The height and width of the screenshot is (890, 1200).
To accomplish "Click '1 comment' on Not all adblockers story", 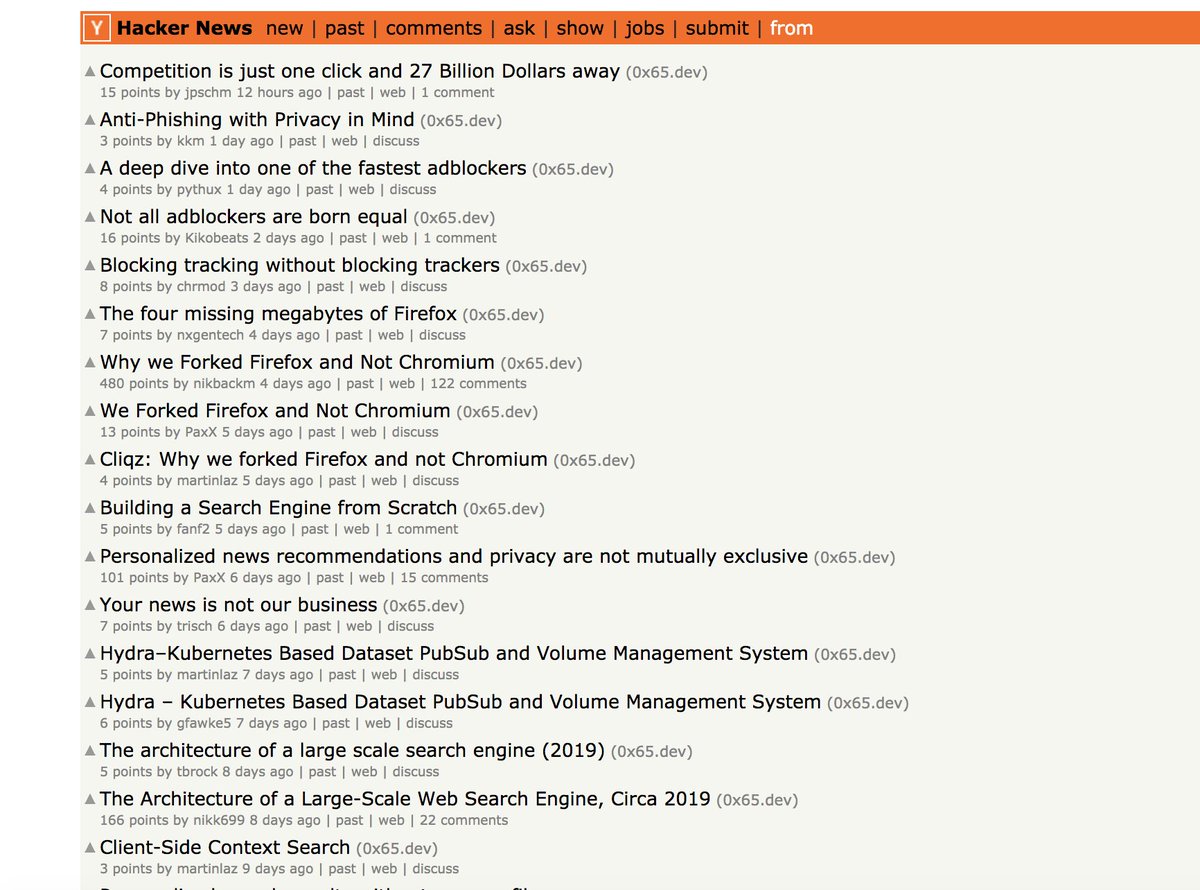I will (460, 238).
